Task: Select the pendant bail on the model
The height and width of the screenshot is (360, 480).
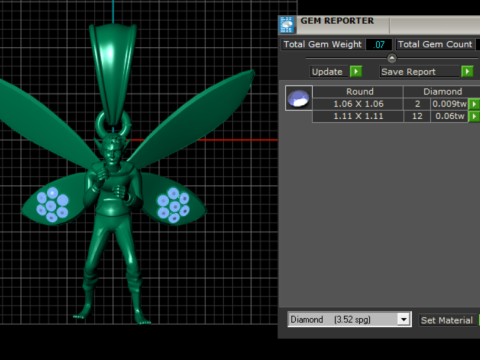Action: coord(113,74)
